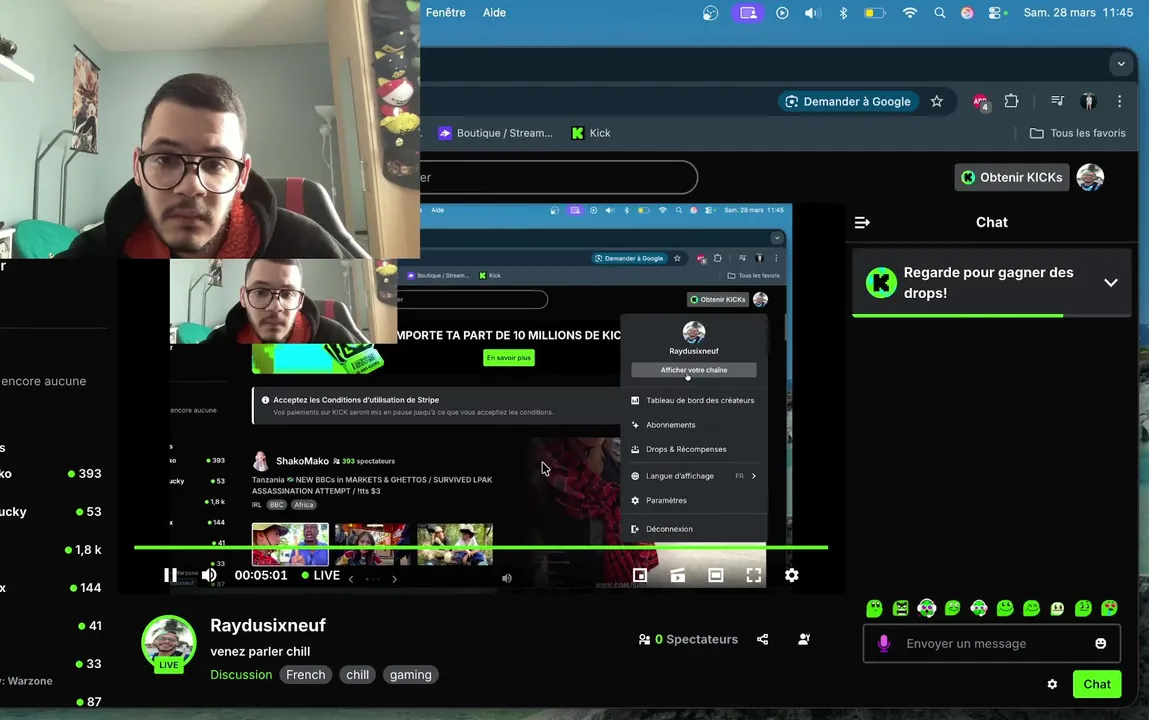
Task: Send message with green Chat button
Action: 1097,684
